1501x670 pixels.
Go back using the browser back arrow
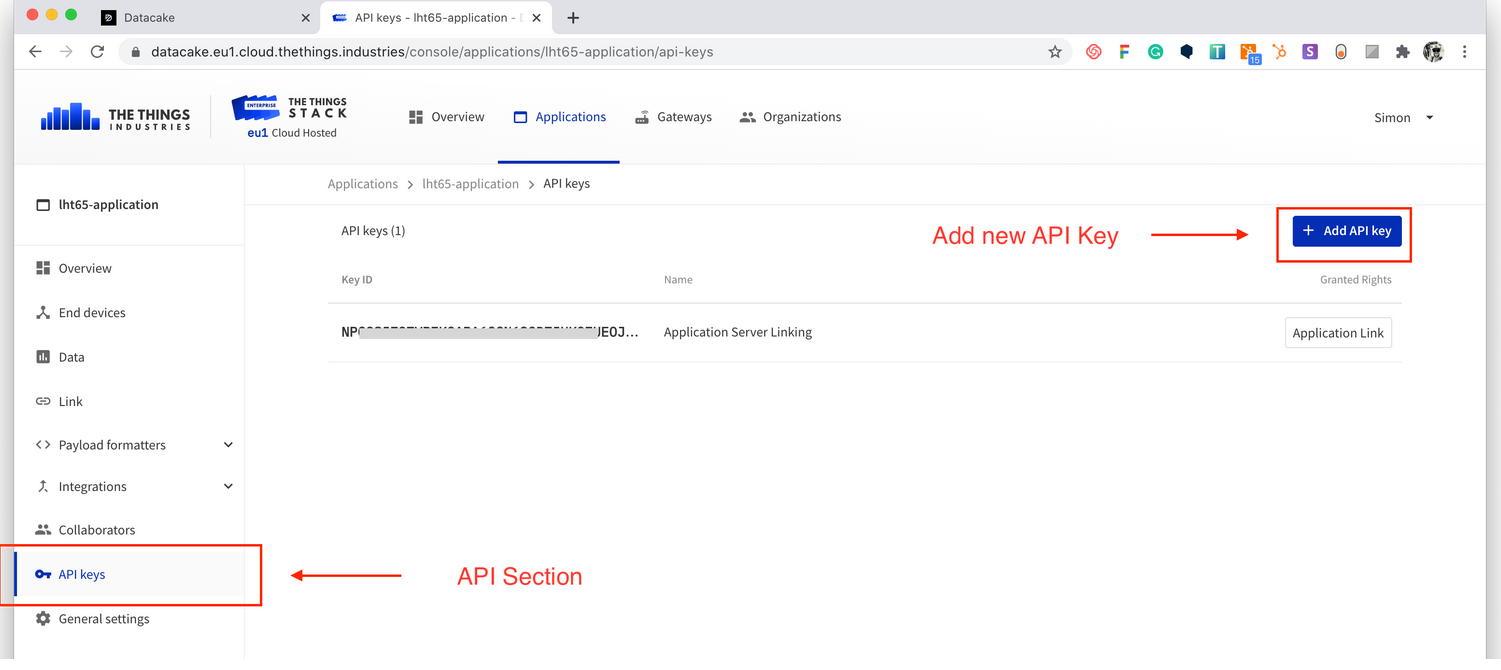36,52
